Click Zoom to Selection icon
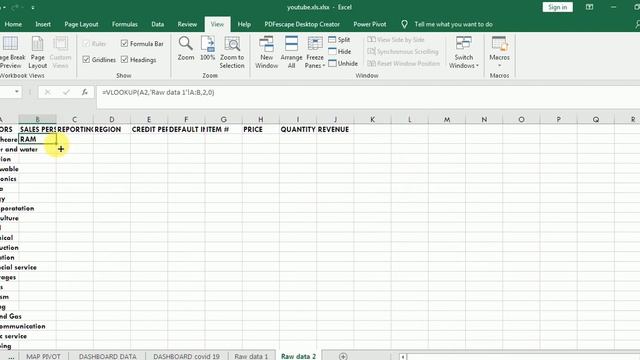 click(232, 44)
